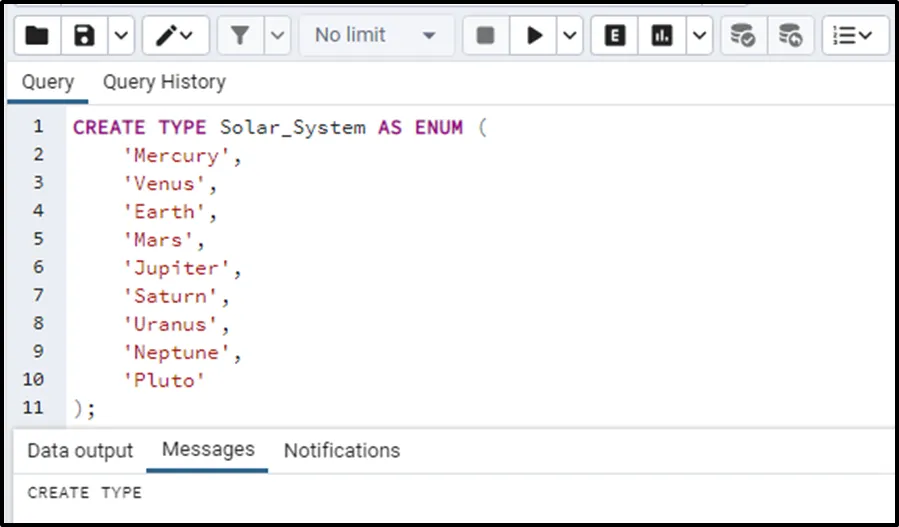Expand the explain options dropdown arrow
The height and width of the screenshot is (527, 899).
click(698, 36)
